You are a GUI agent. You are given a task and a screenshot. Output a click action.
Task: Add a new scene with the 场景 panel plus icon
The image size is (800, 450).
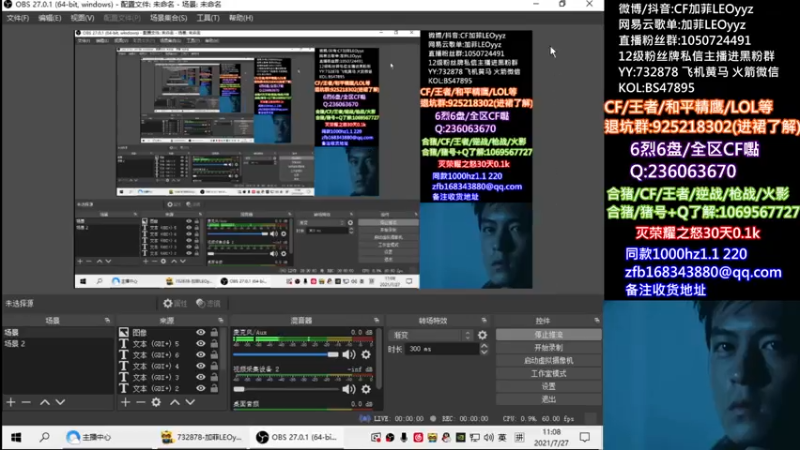point(11,402)
